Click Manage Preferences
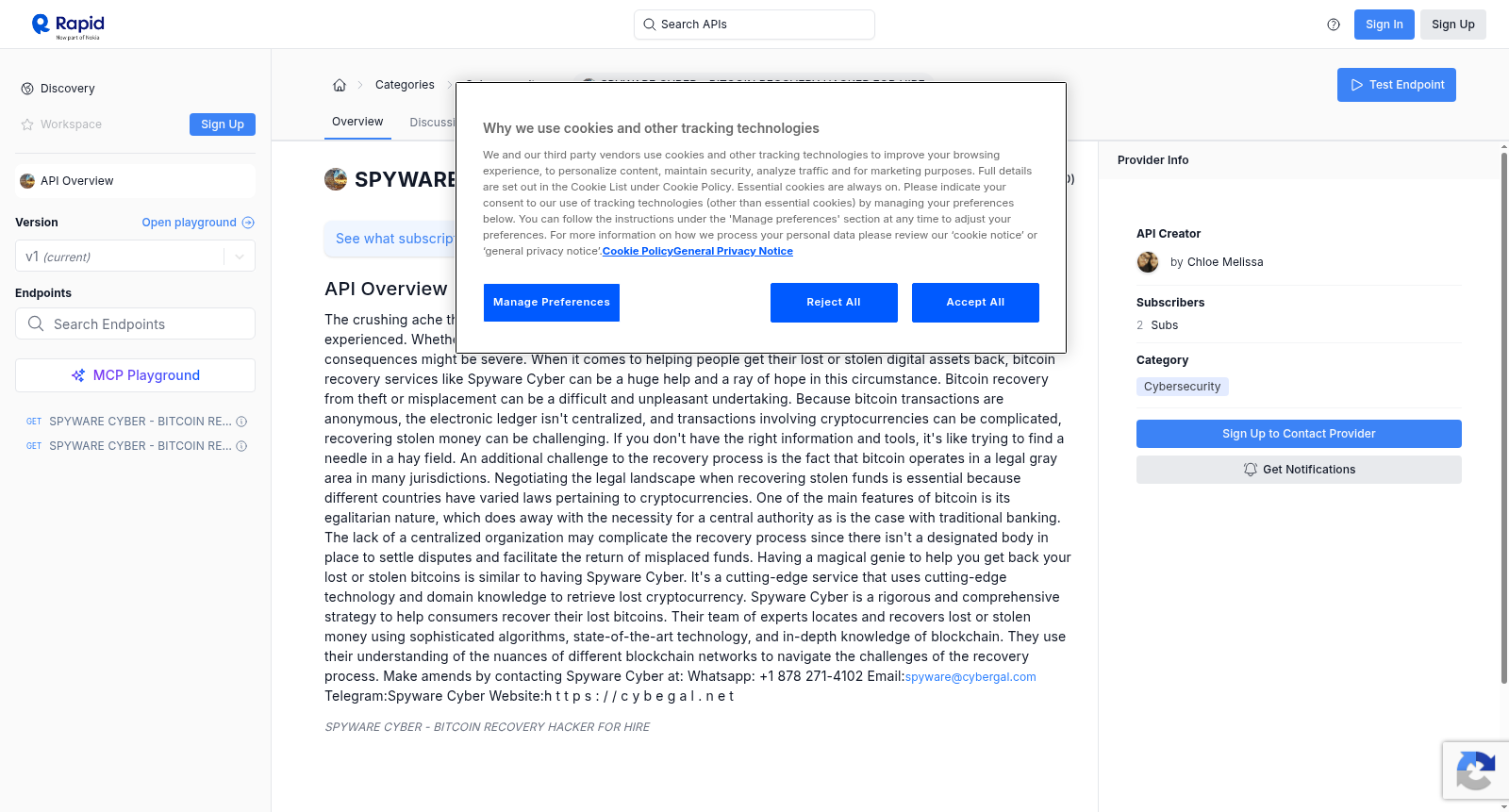Viewport: 1509px width, 812px height. coord(552,303)
